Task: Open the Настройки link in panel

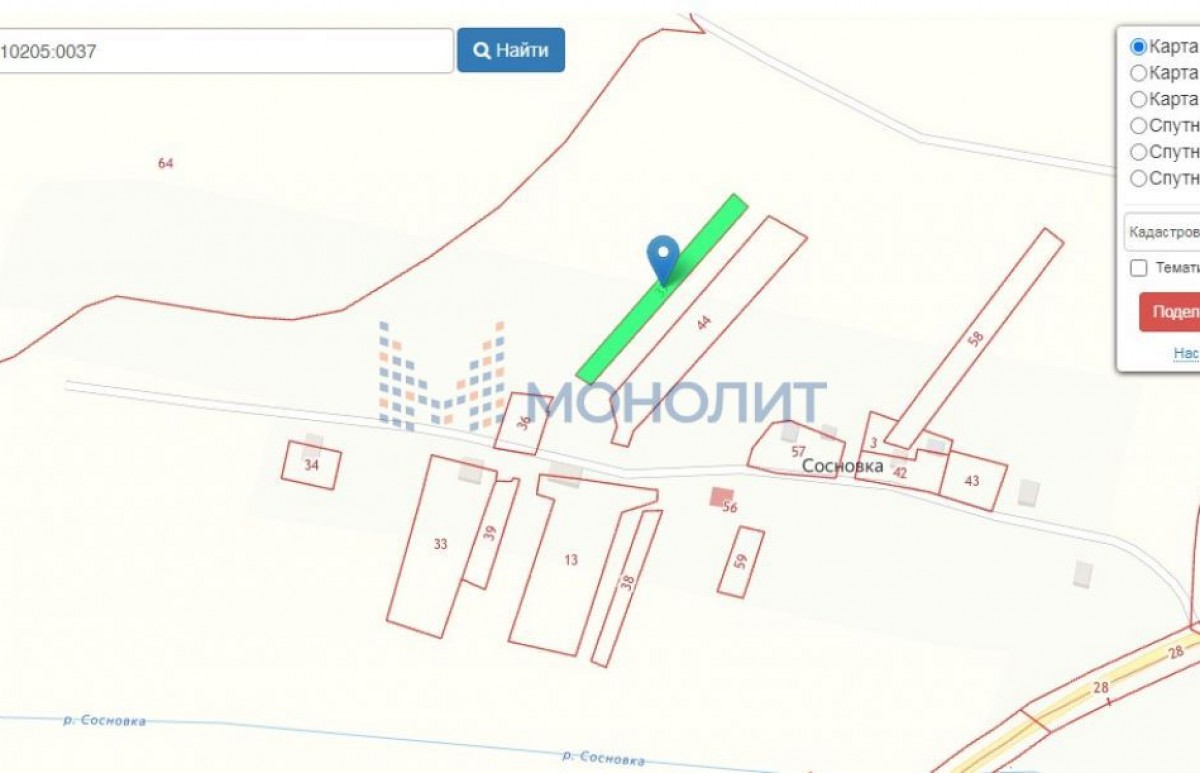Action: (x=1186, y=353)
